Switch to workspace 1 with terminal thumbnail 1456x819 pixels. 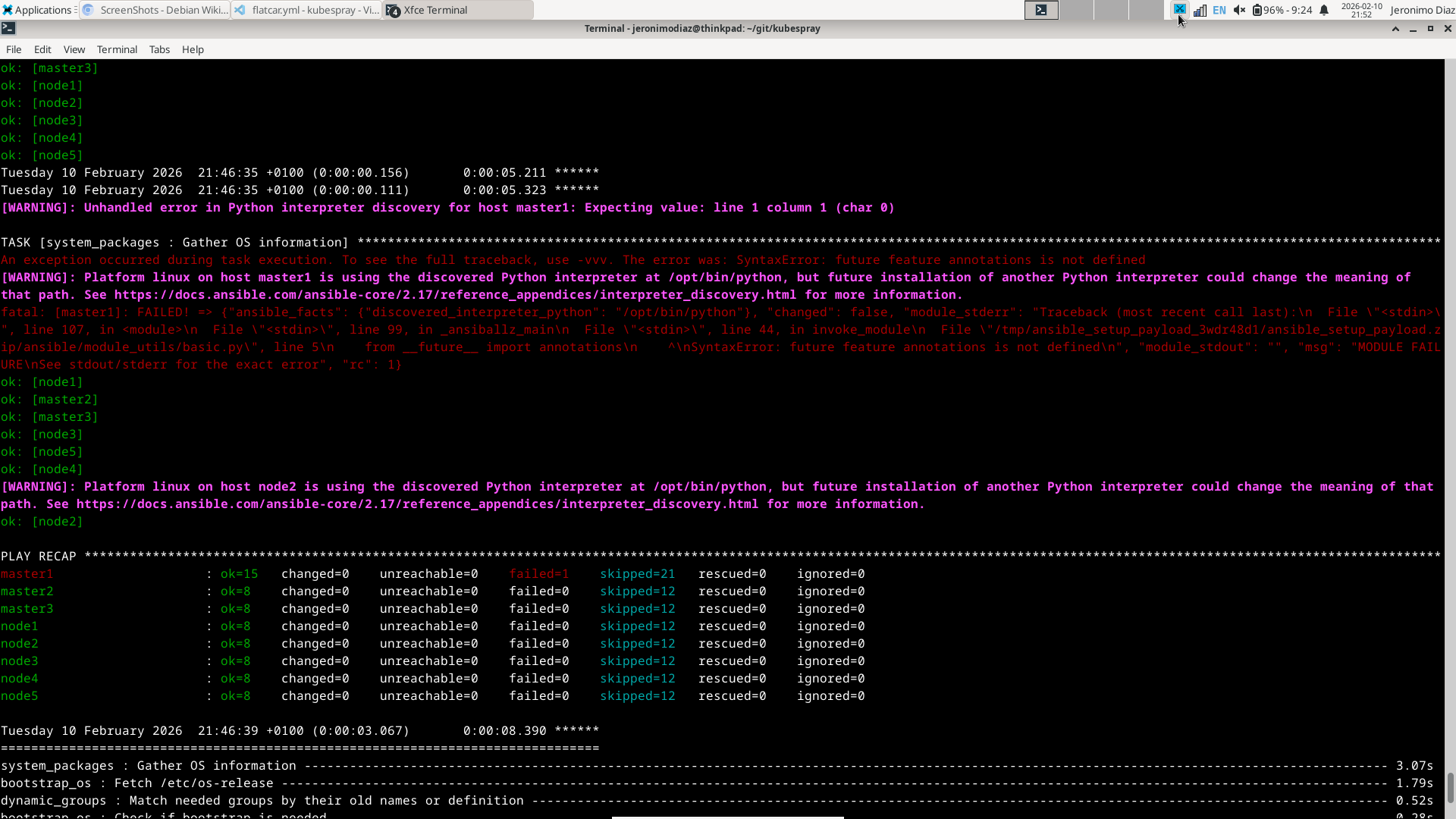tap(1041, 10)
